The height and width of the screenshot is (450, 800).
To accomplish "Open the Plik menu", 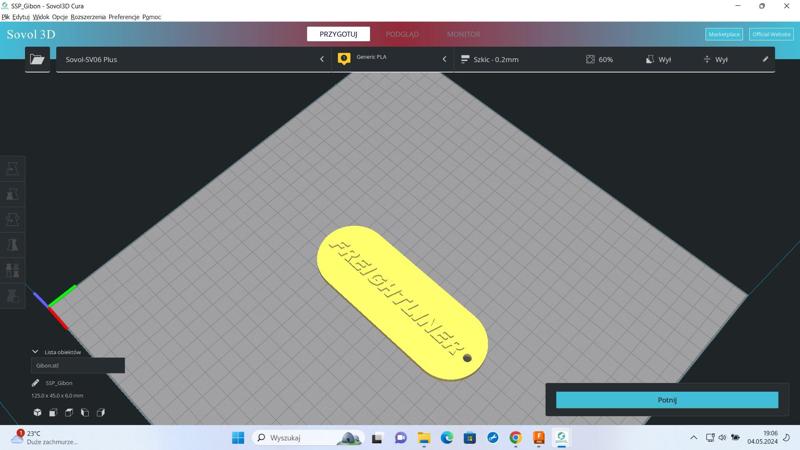I will [x=6, y=17].
